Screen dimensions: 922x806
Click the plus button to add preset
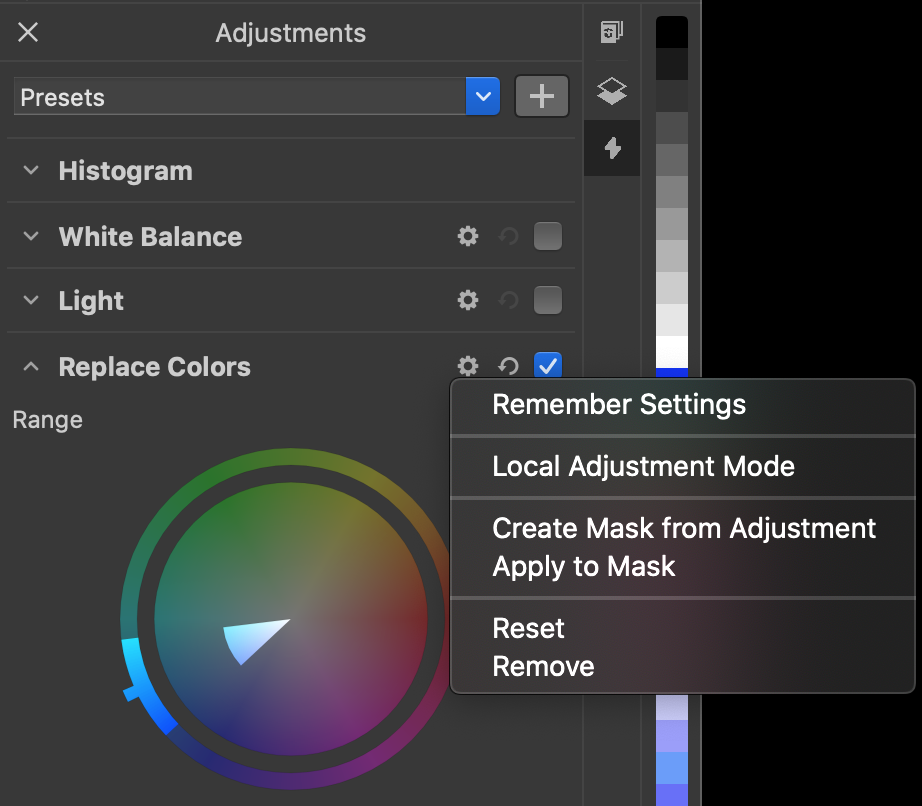[x=541, y=97]
